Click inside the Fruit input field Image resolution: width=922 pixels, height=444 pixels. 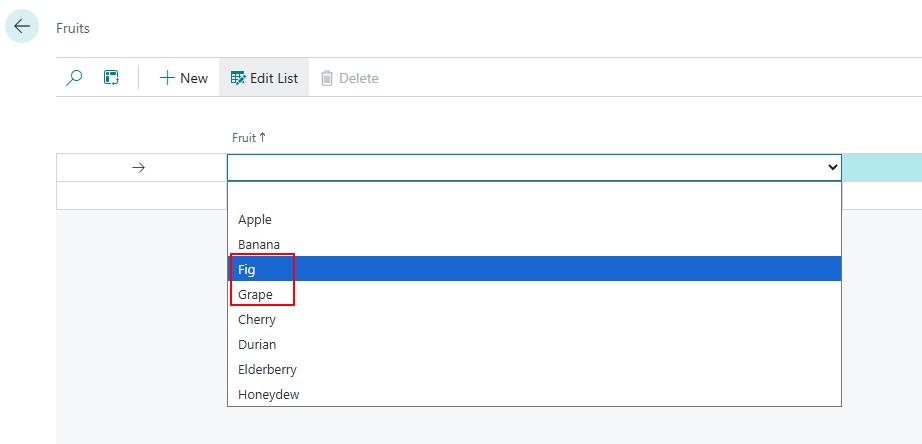[x=526, y=168]
